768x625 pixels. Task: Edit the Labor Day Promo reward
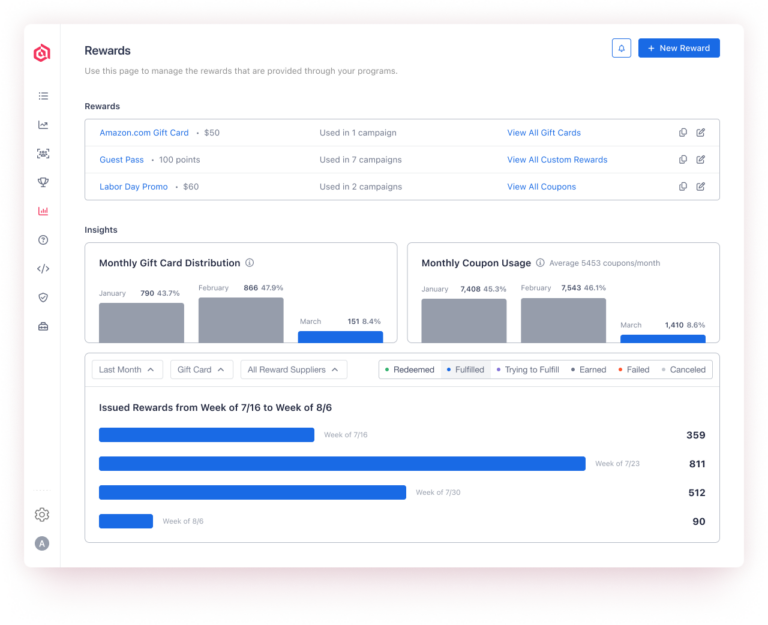coord(701,187)
